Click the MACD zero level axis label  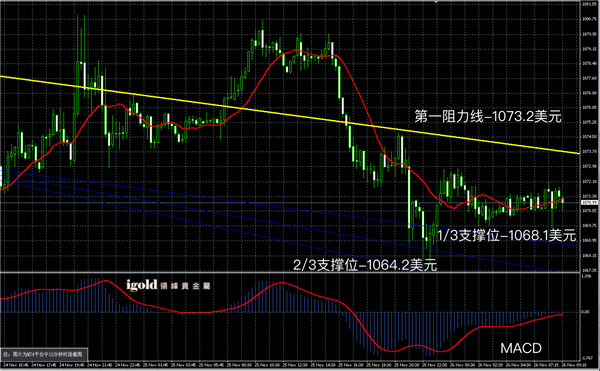coord(586,312)
